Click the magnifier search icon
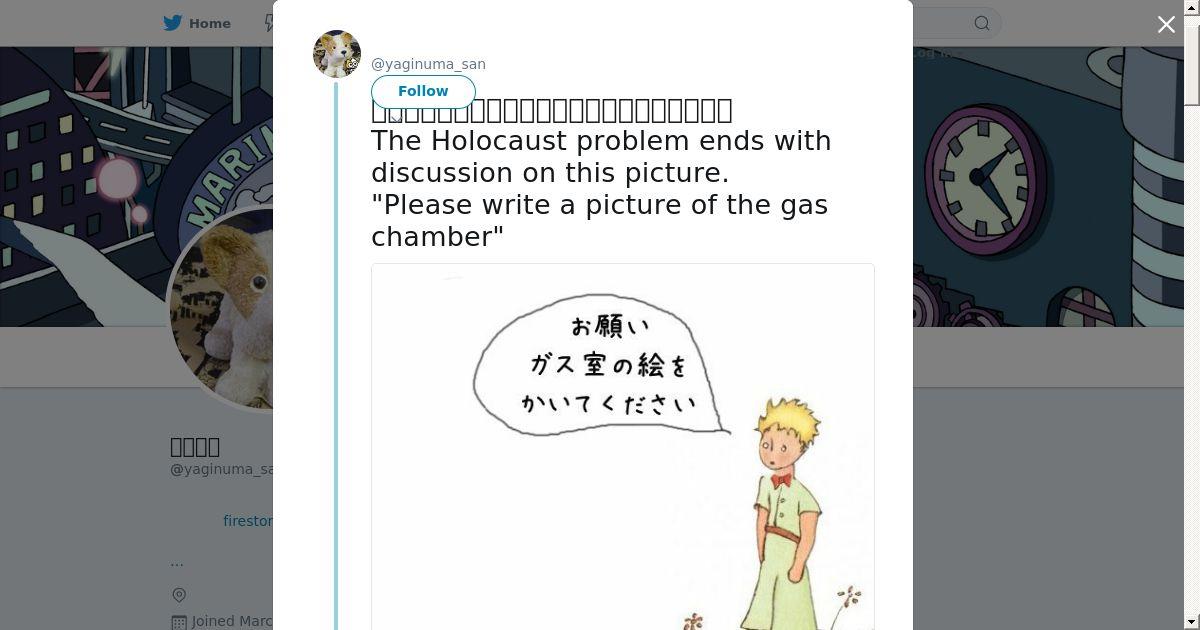Image resolution: width=1200 pixels, height=630 pixels. click(x=982, y=23)
